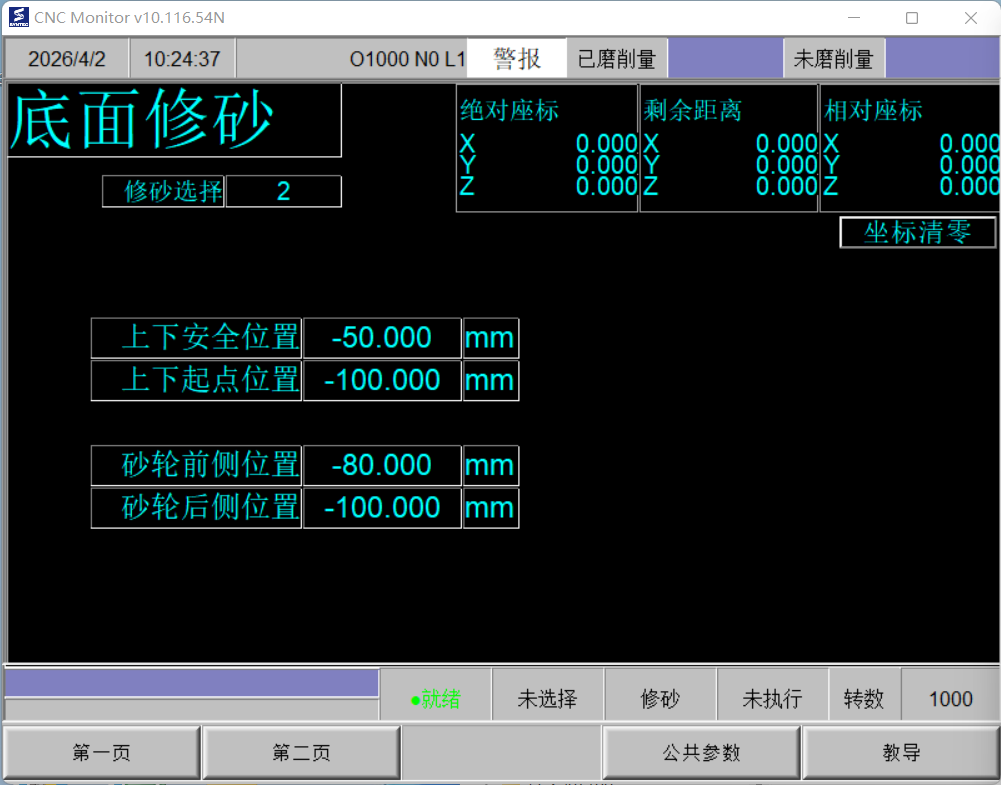Edit the 修砂选择 value field

click(x=283, y=191)
